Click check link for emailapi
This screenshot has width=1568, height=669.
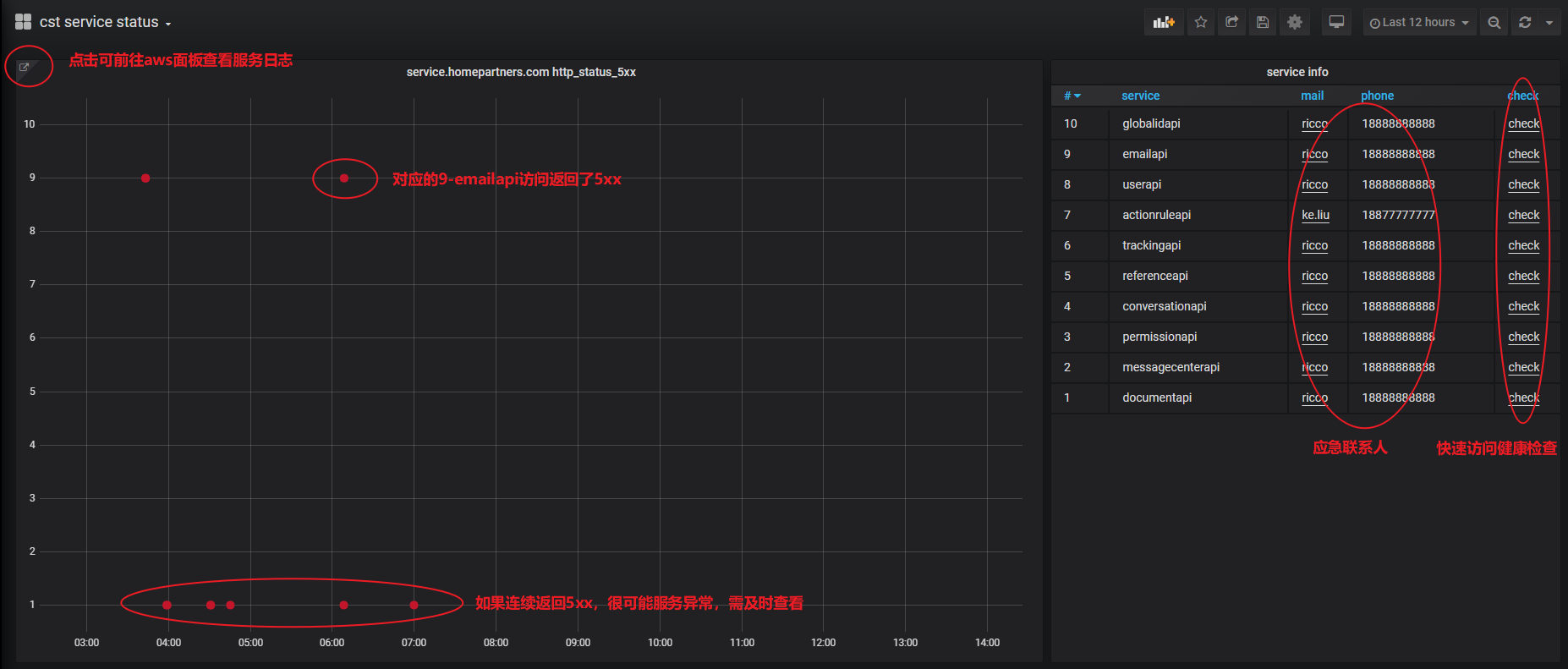tap(1523, 154)
